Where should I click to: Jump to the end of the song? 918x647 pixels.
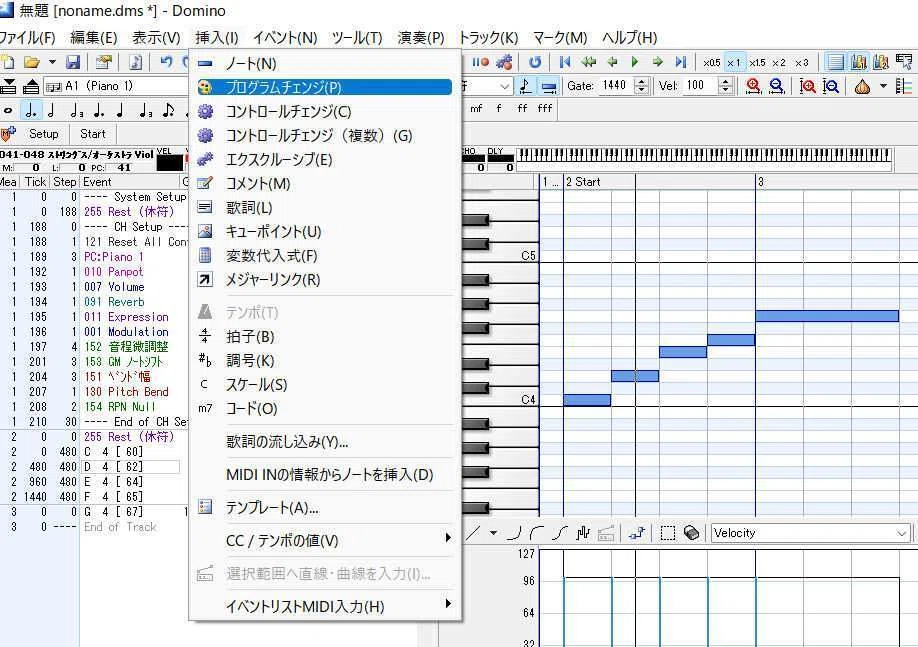pyautogui.click(x=680, y=62)
